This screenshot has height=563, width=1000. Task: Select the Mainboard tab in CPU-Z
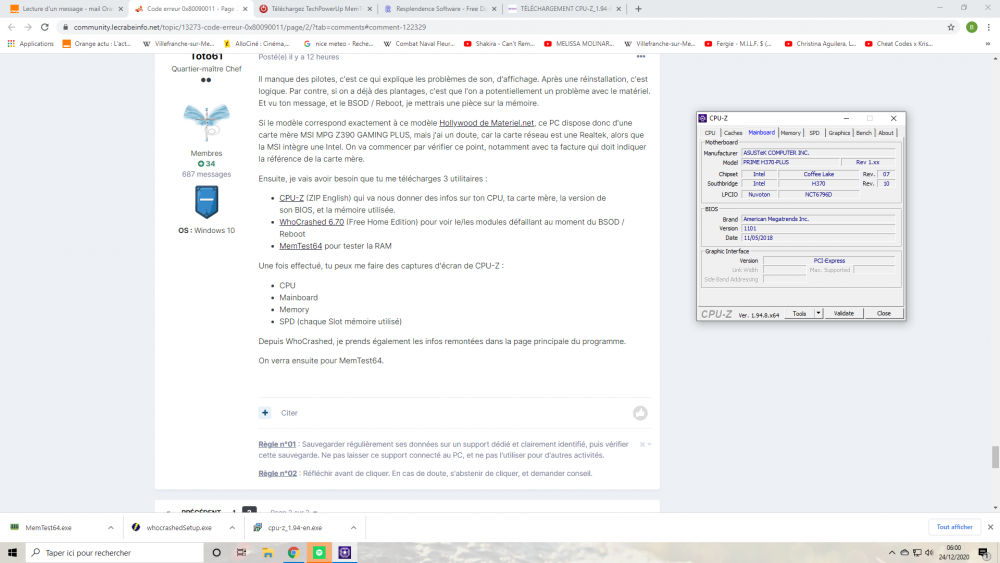pos(761,132)
